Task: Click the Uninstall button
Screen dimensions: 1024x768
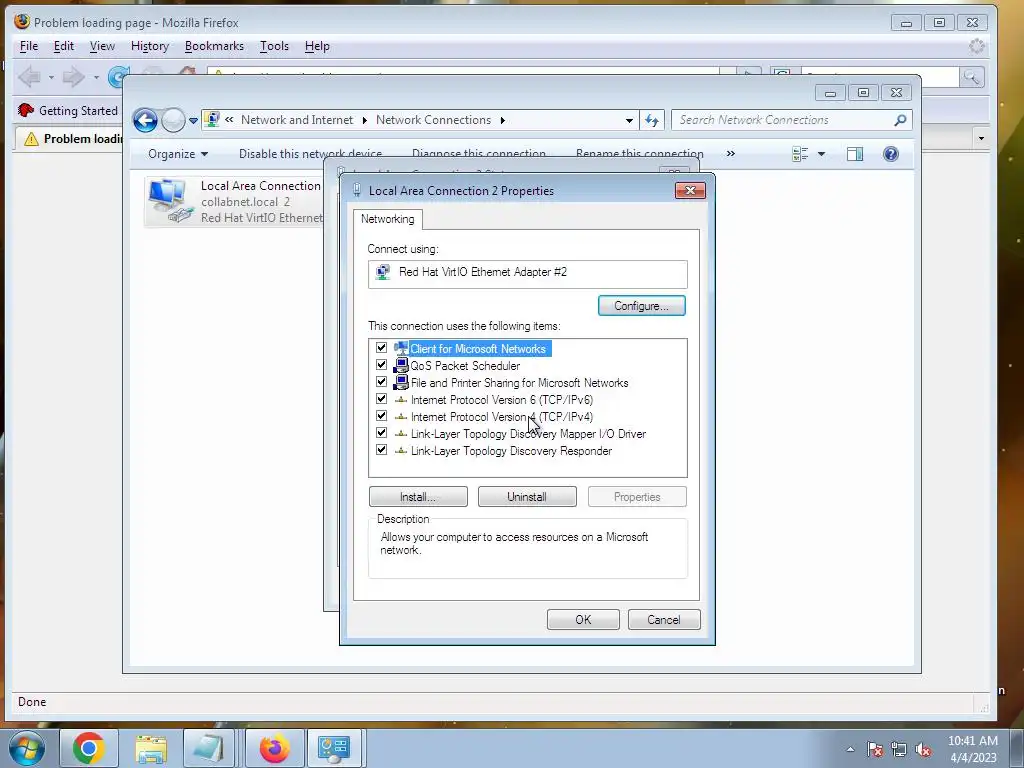Action: click(x=527, y=497)
